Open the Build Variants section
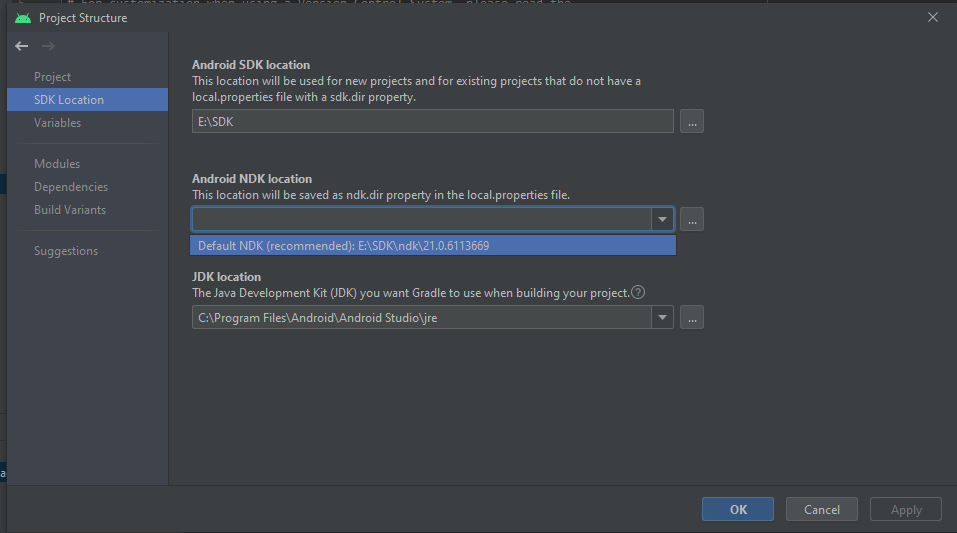Image resolution: width=957 pixels, height=533 pixels. click(x=70, y=209)
